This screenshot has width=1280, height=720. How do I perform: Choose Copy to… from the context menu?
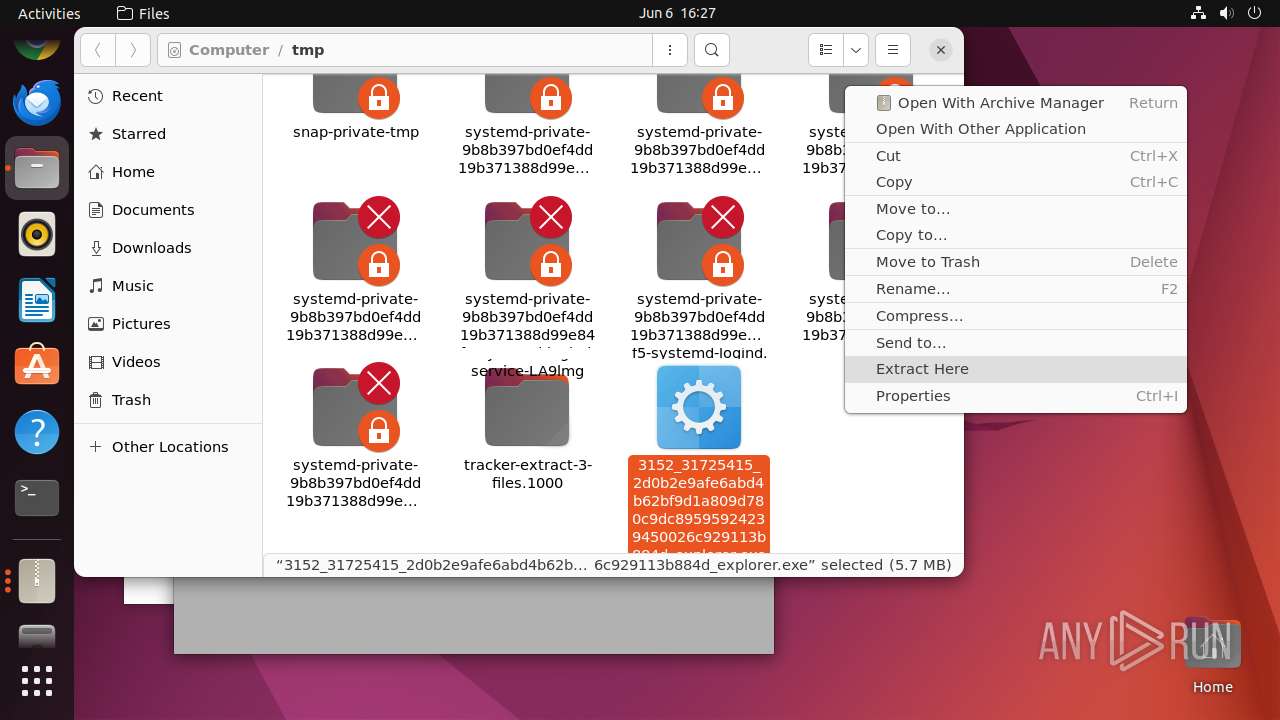coord(1015,235)
